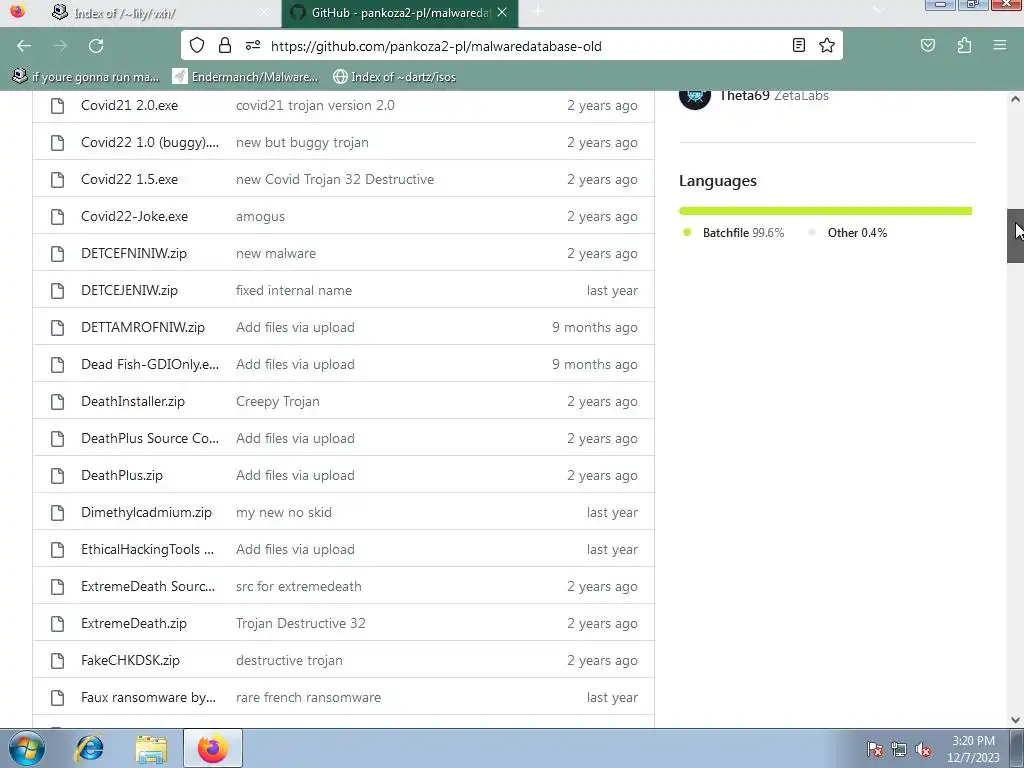Click the file icon beside ExtremeDeath.zip
This screenshot has height=768, width=1024.
click(x=57, y=624)
